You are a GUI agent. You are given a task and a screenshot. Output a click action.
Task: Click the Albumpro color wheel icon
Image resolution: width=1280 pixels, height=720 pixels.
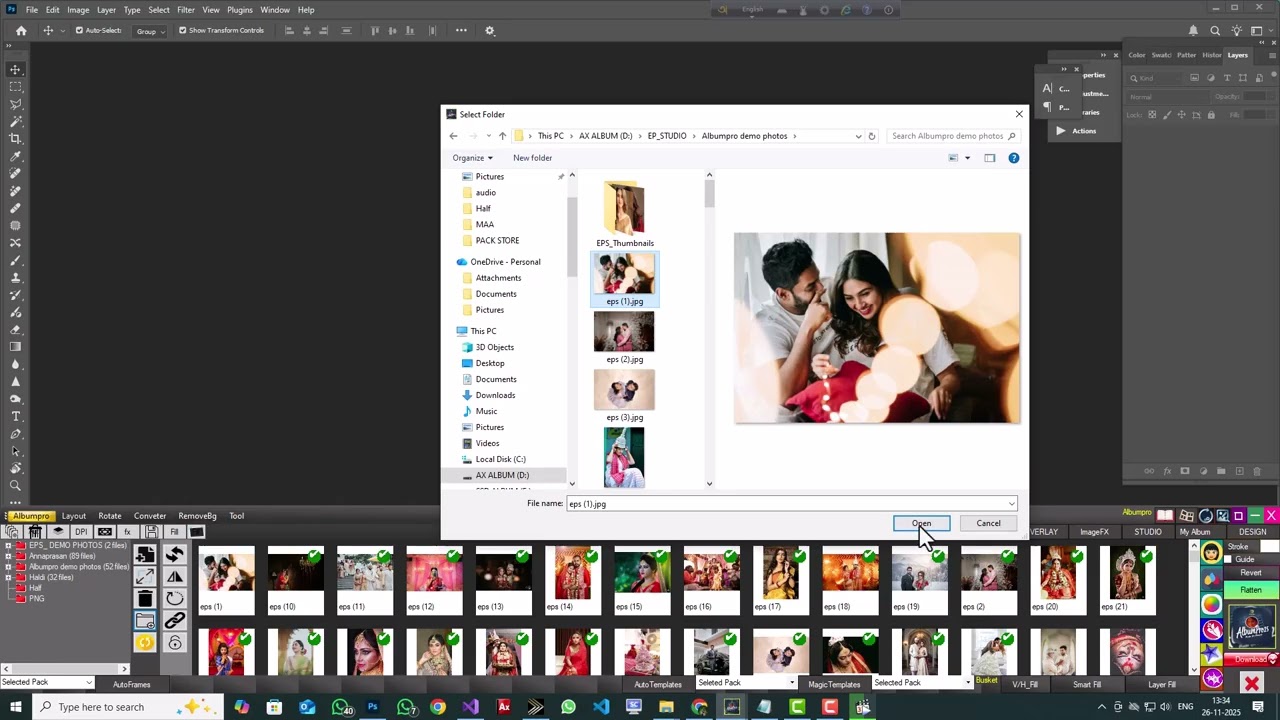pos(1212,604)
